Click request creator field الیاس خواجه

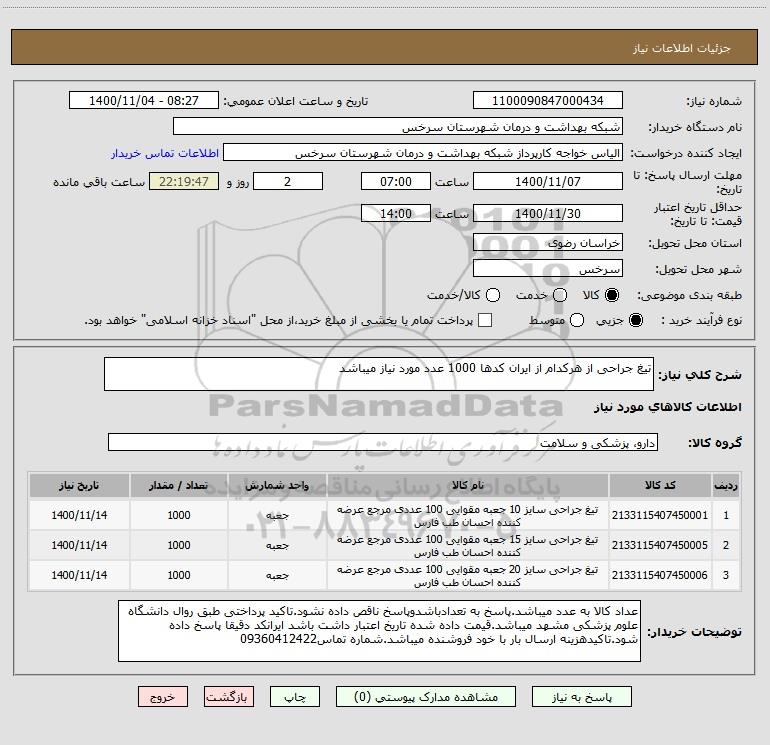[423, 153]
